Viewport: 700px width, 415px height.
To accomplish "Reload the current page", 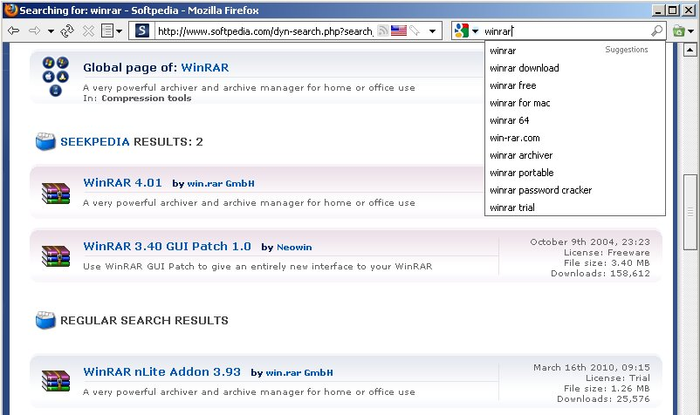I will tap(67, 31).
